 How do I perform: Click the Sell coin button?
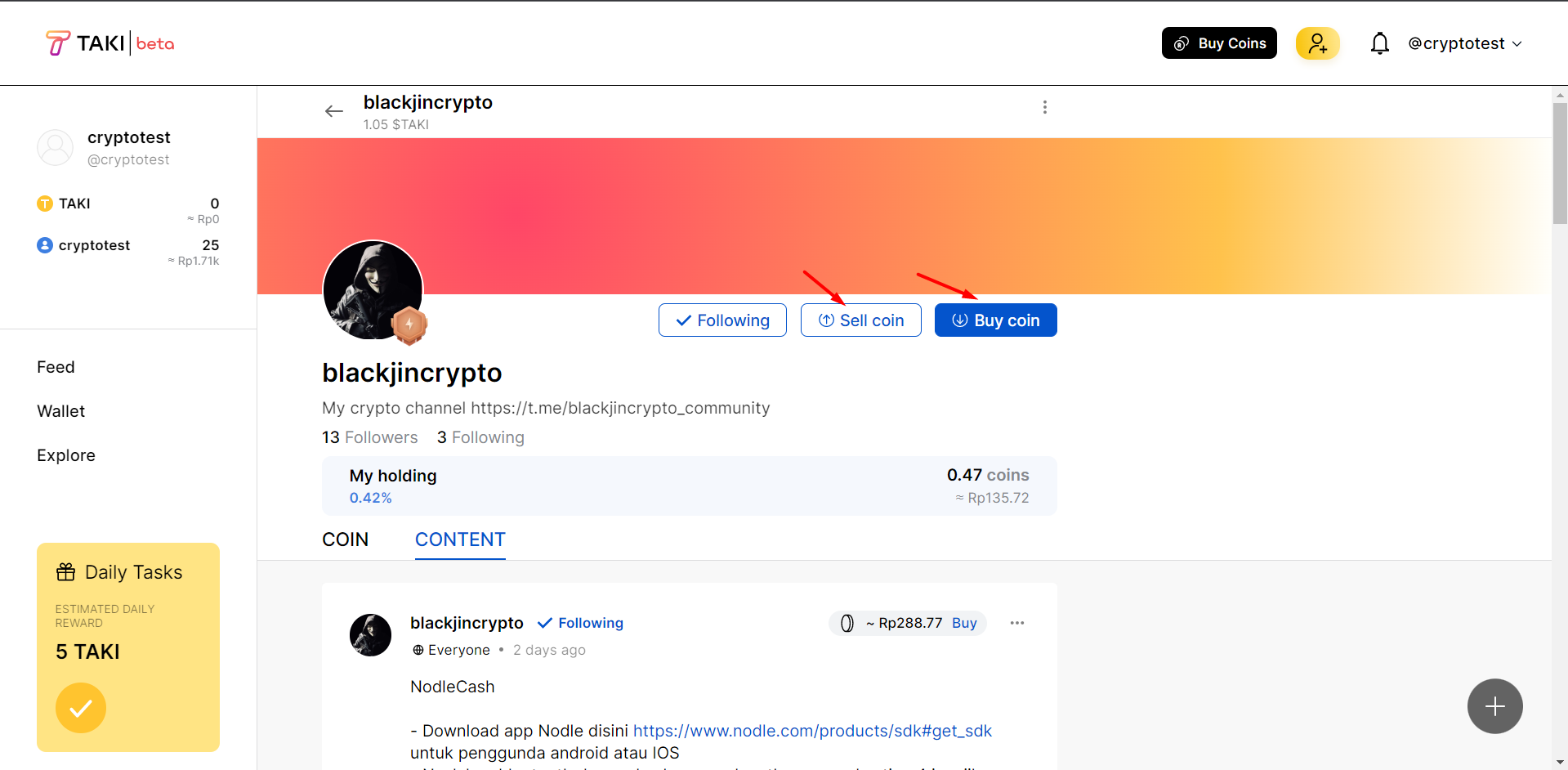[861, 320]
